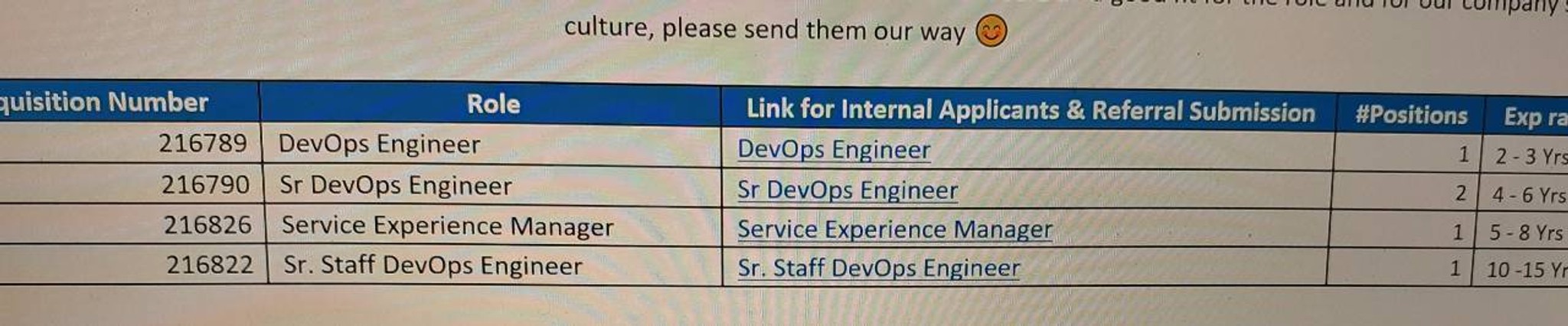Open the Sr DevOps Engineer referral link

coord(848,190)
